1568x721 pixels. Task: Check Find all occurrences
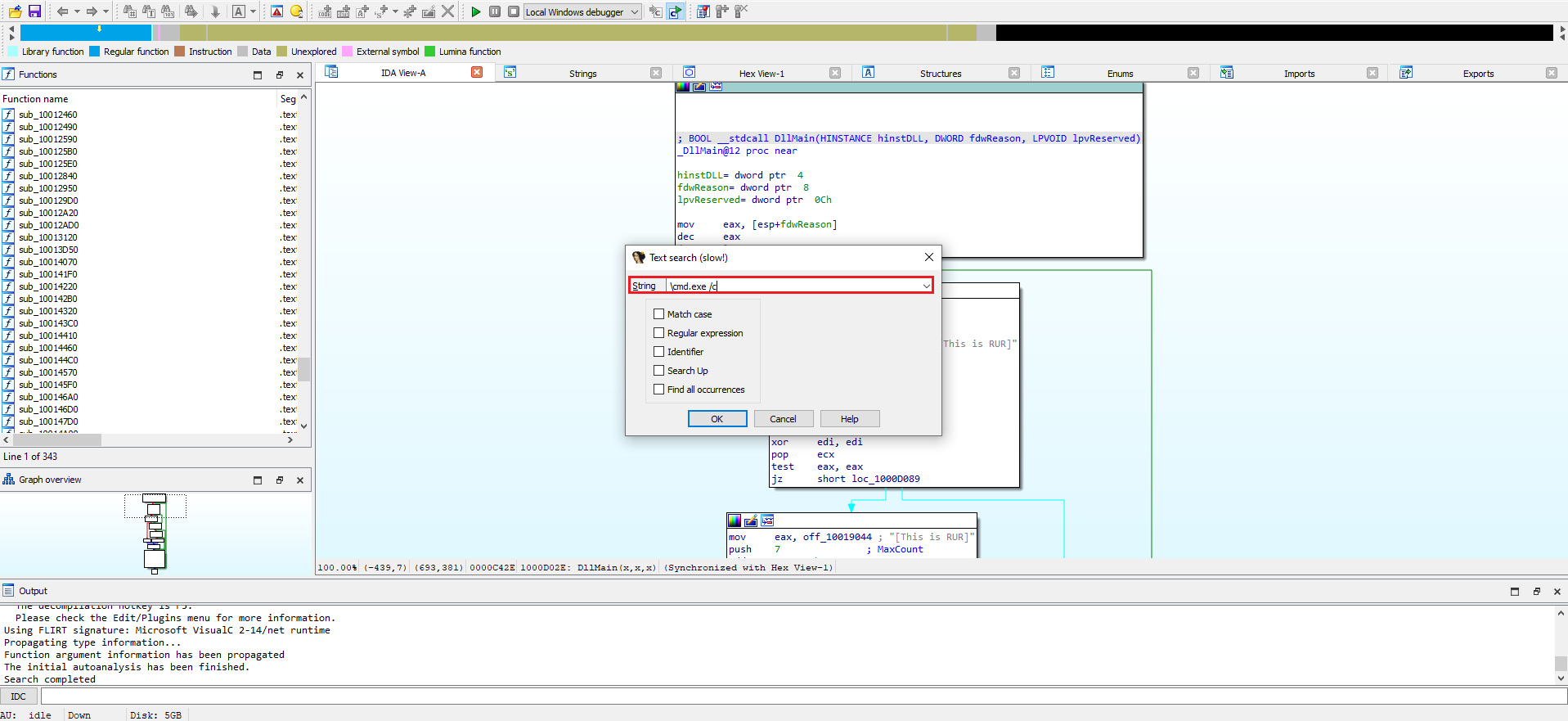point(658,390)
